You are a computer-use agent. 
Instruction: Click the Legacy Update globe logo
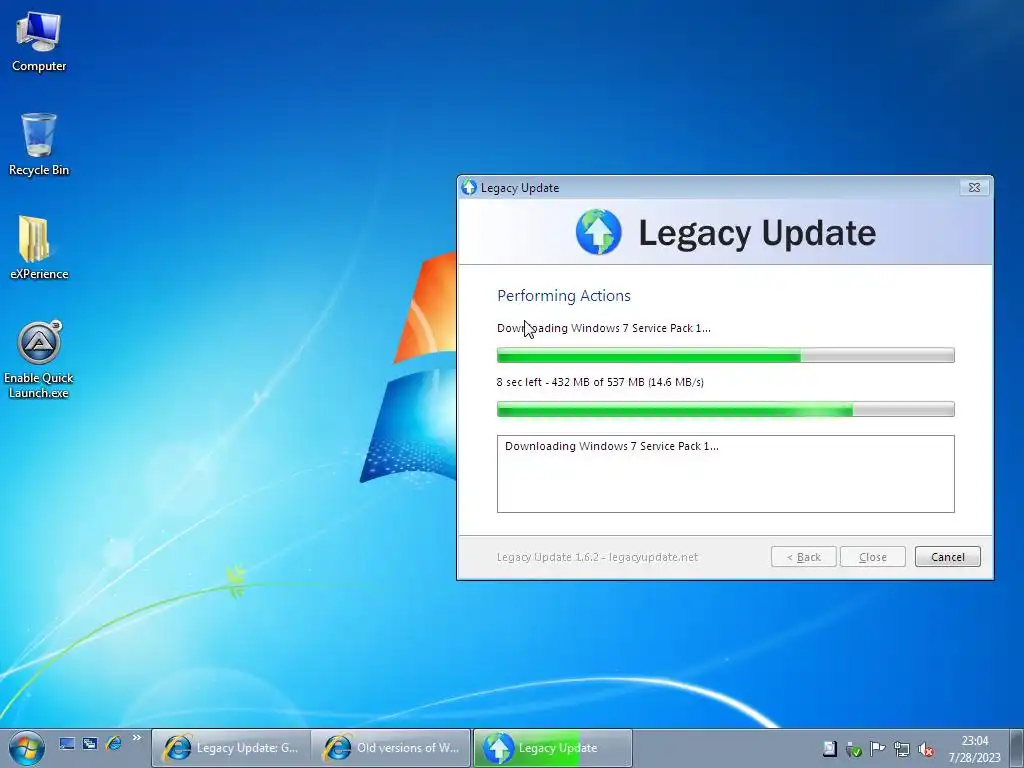point(598,232)
